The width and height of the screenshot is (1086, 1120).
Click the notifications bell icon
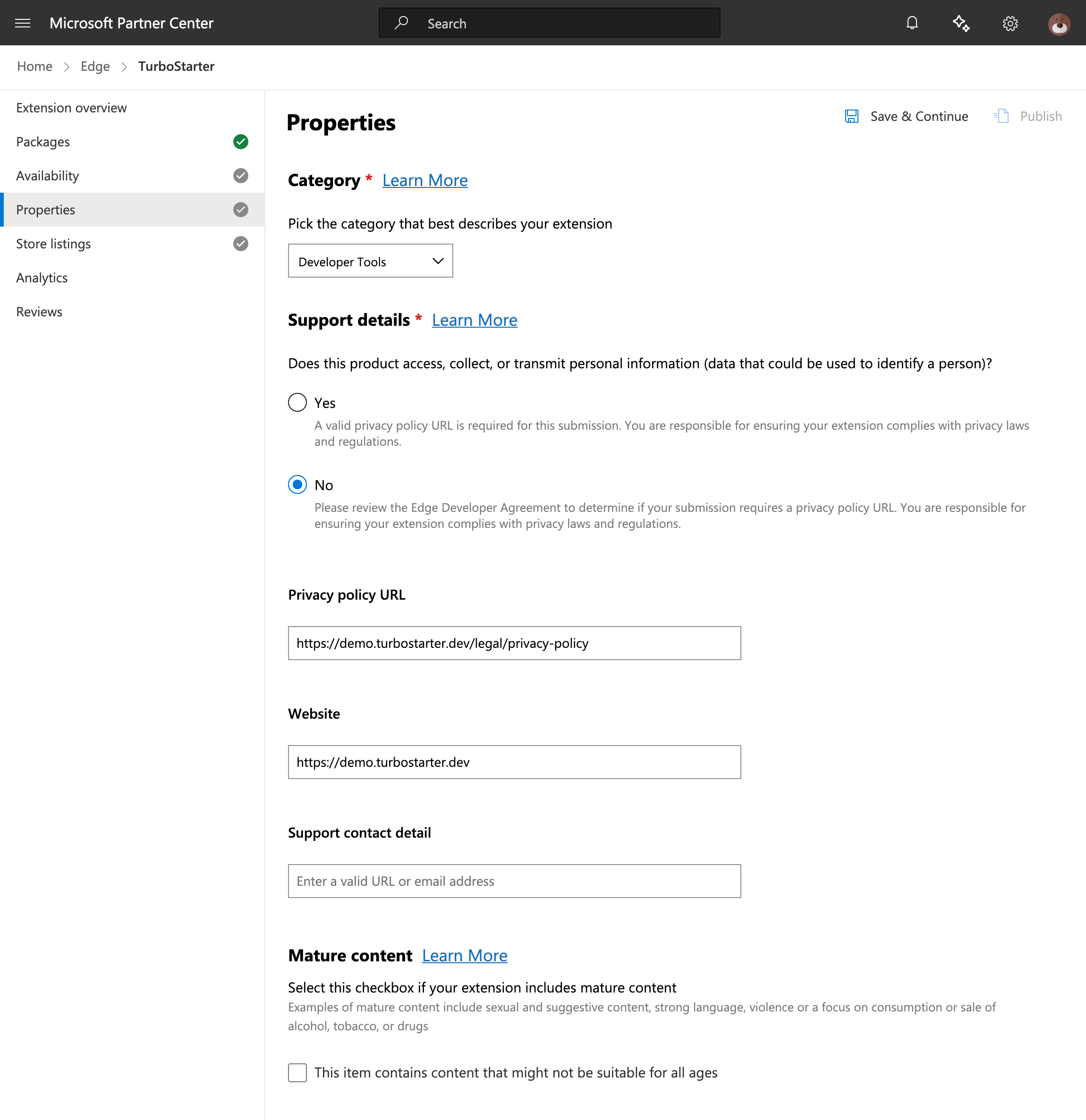click(912, 23)
